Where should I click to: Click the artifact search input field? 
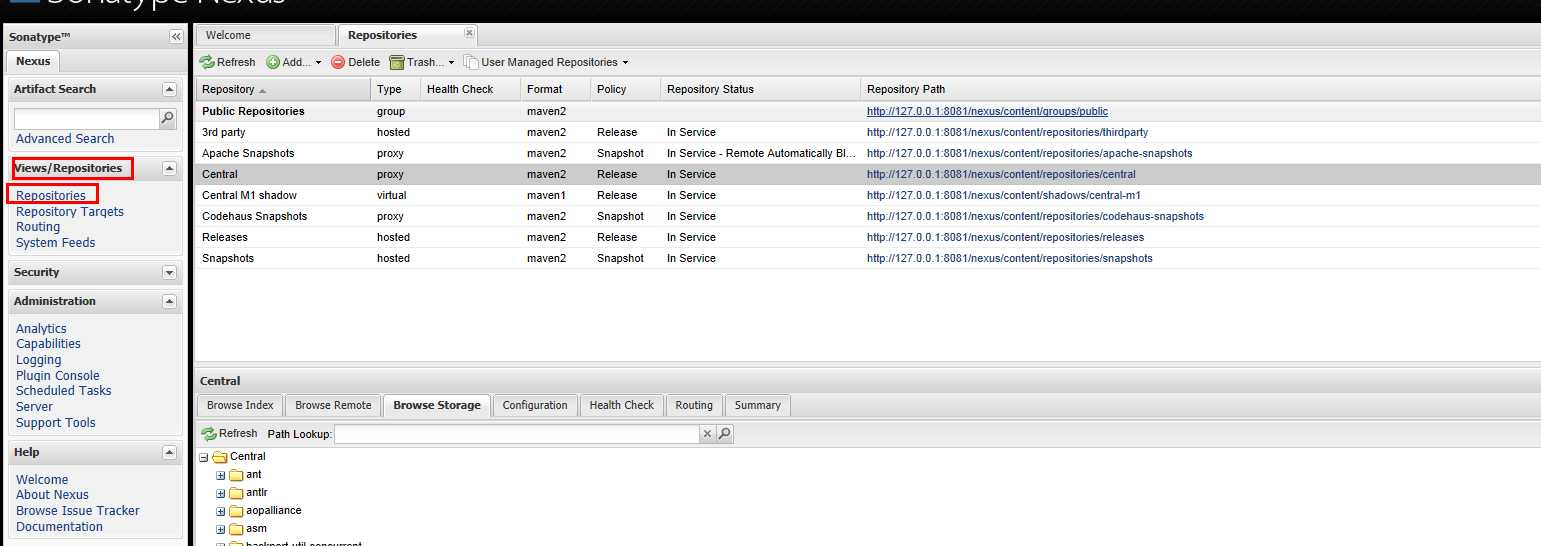(x=87, y=119)
